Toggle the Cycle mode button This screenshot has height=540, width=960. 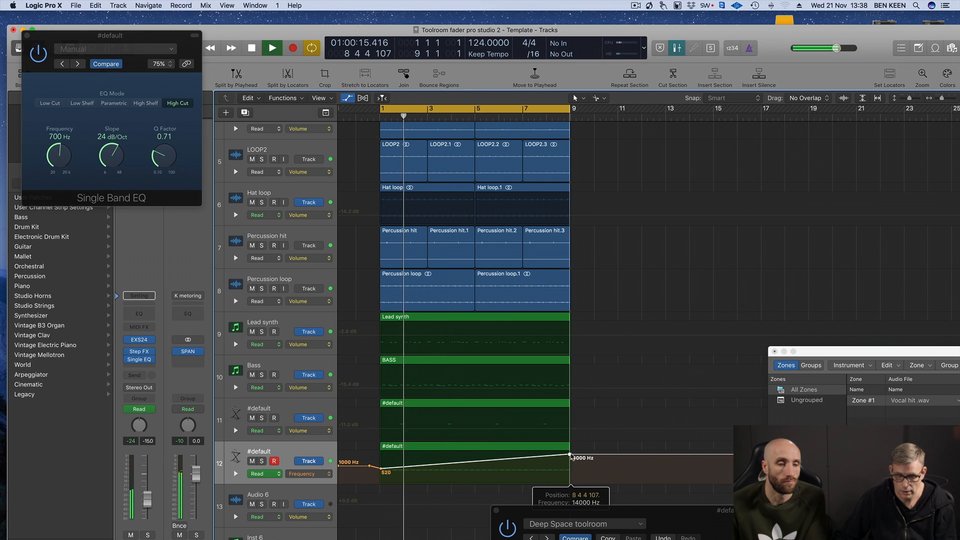click(312, 48)
